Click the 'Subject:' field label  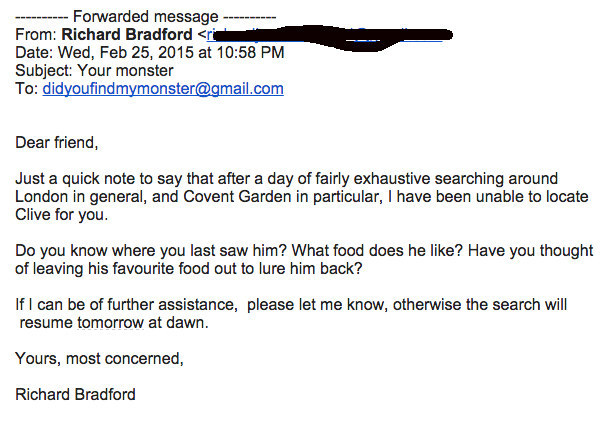(x=44, y=71)
